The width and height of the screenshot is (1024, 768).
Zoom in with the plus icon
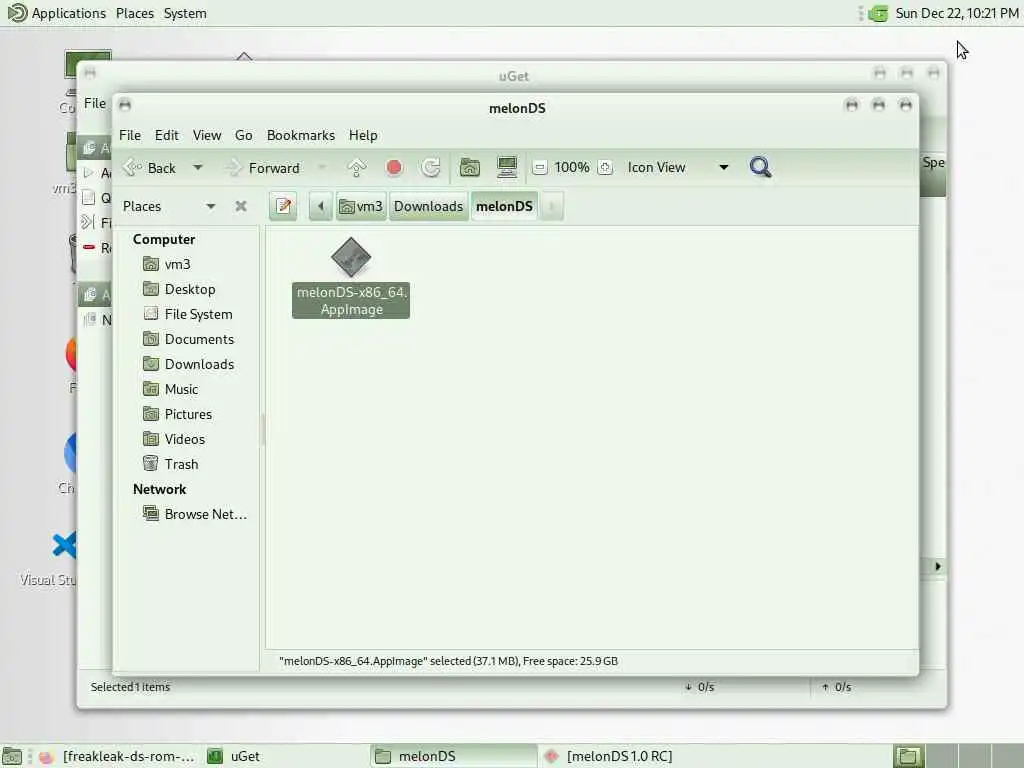point(605,168)
